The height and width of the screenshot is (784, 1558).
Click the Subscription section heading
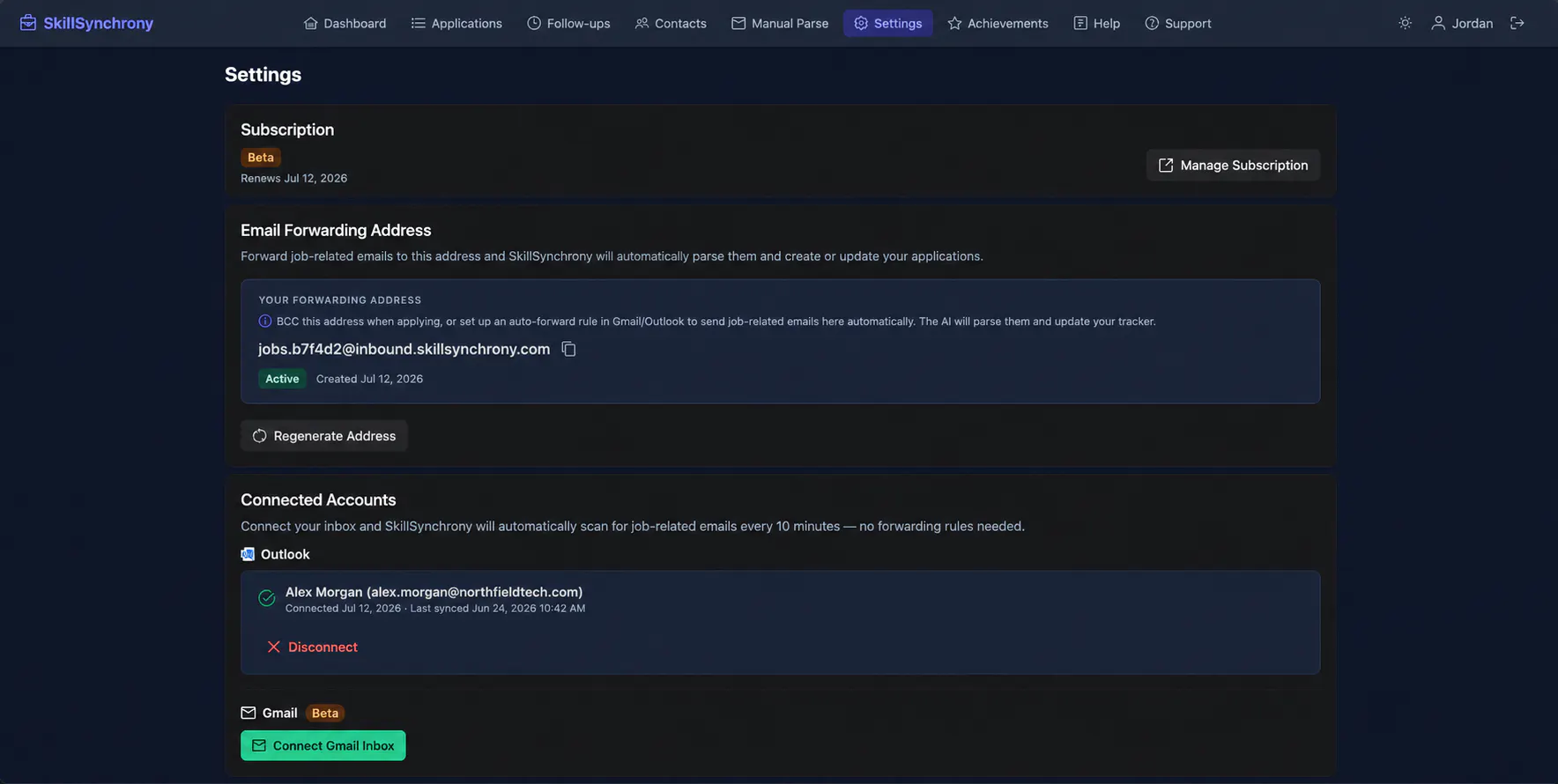287,129
